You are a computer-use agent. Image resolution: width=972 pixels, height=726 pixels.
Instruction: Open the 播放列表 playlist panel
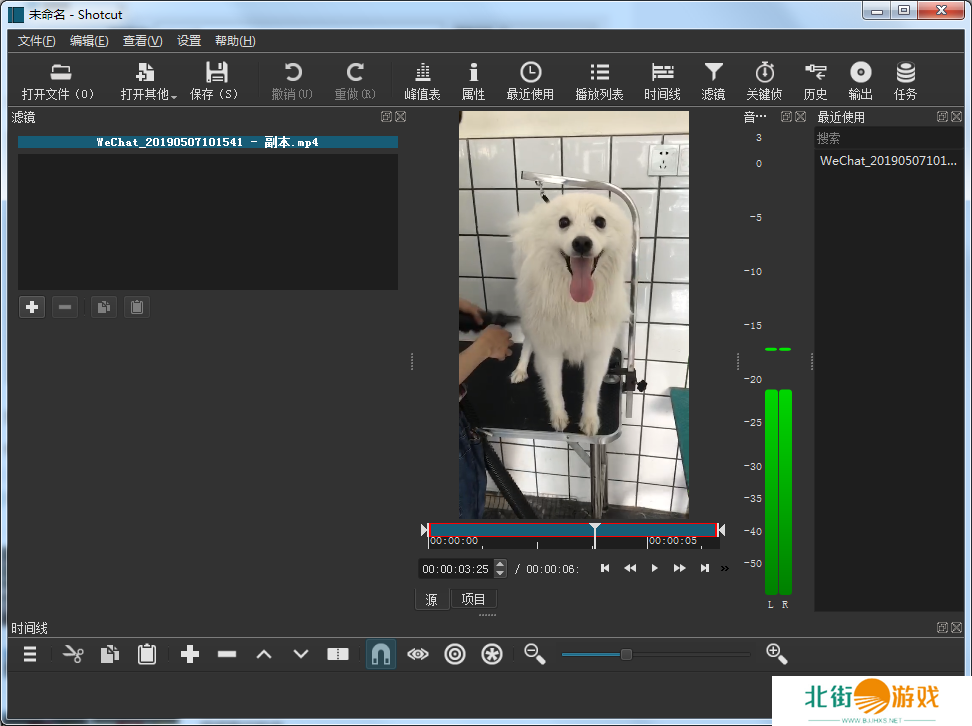click(x=599, y=81)
